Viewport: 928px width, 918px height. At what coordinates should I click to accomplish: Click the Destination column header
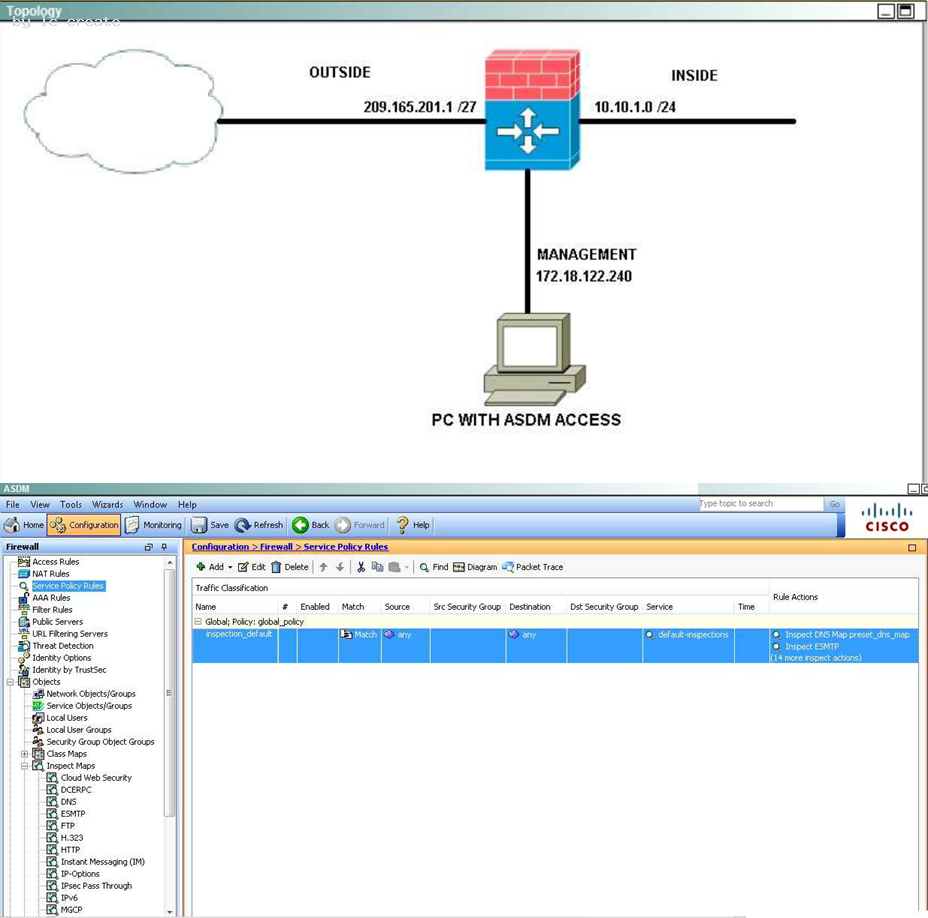pos(536,607)
